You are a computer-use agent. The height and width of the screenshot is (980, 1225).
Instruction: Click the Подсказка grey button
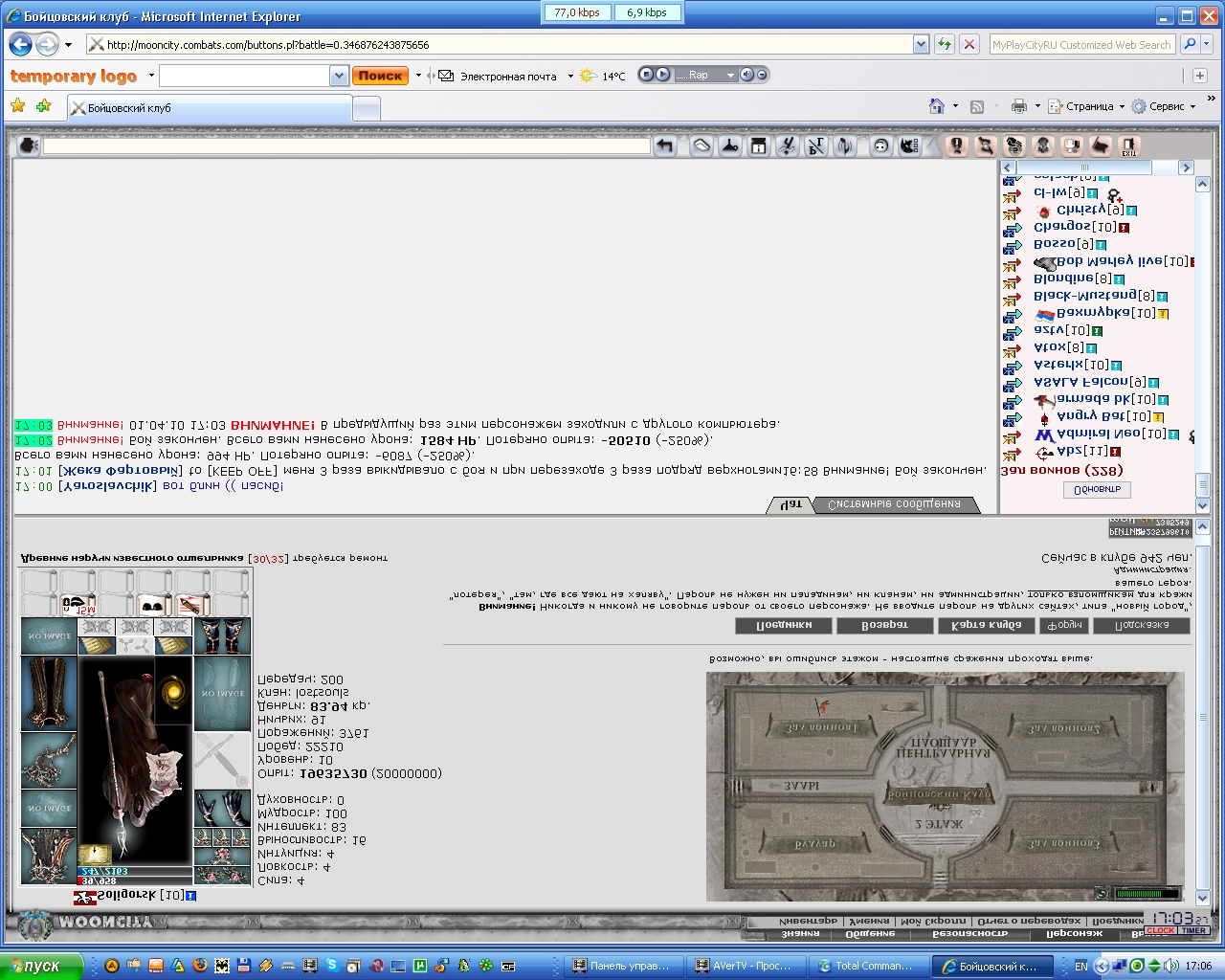[x=1142, y=625]
